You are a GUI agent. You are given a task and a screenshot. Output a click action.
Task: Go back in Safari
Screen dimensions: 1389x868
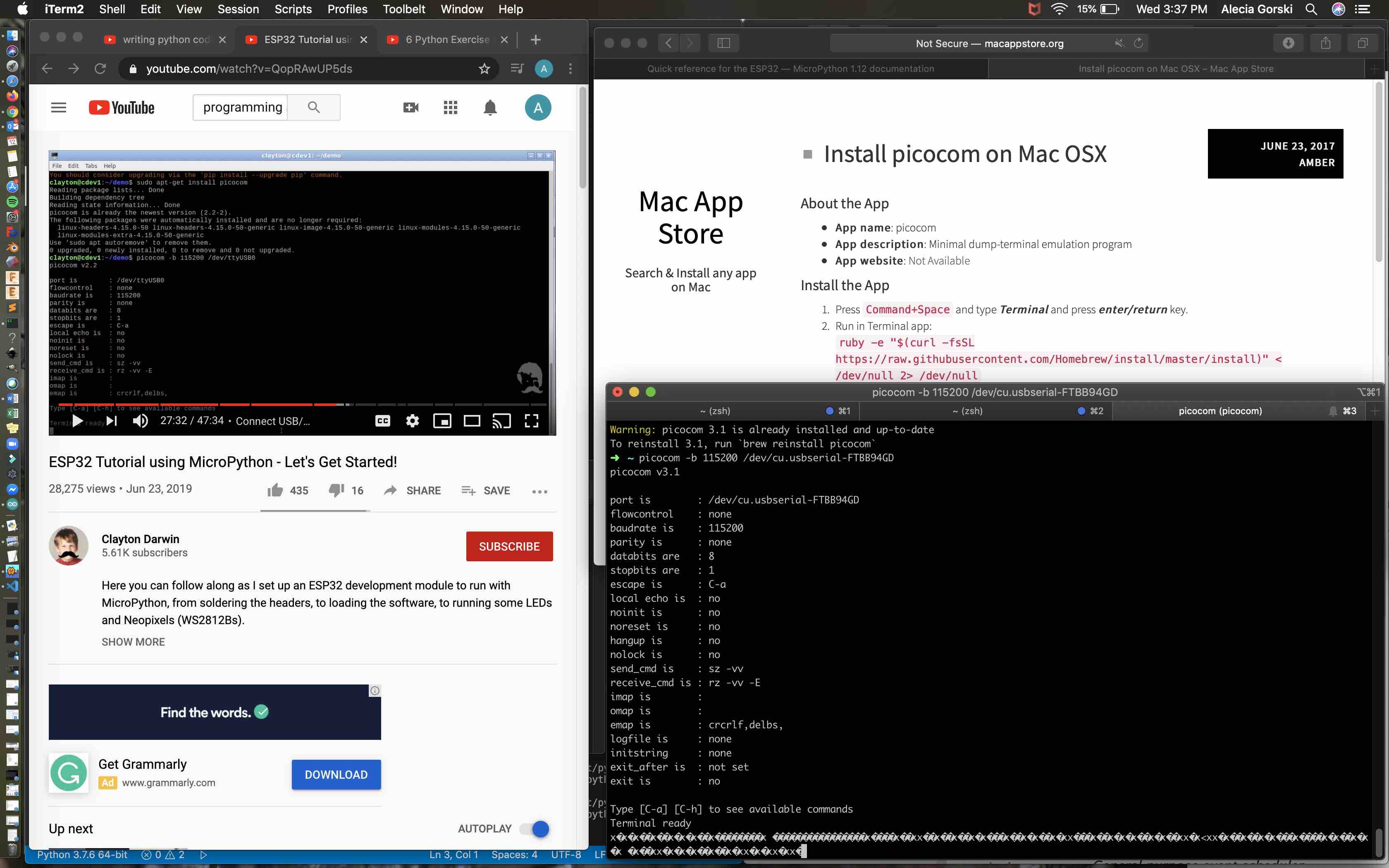(x=668, y=43)
